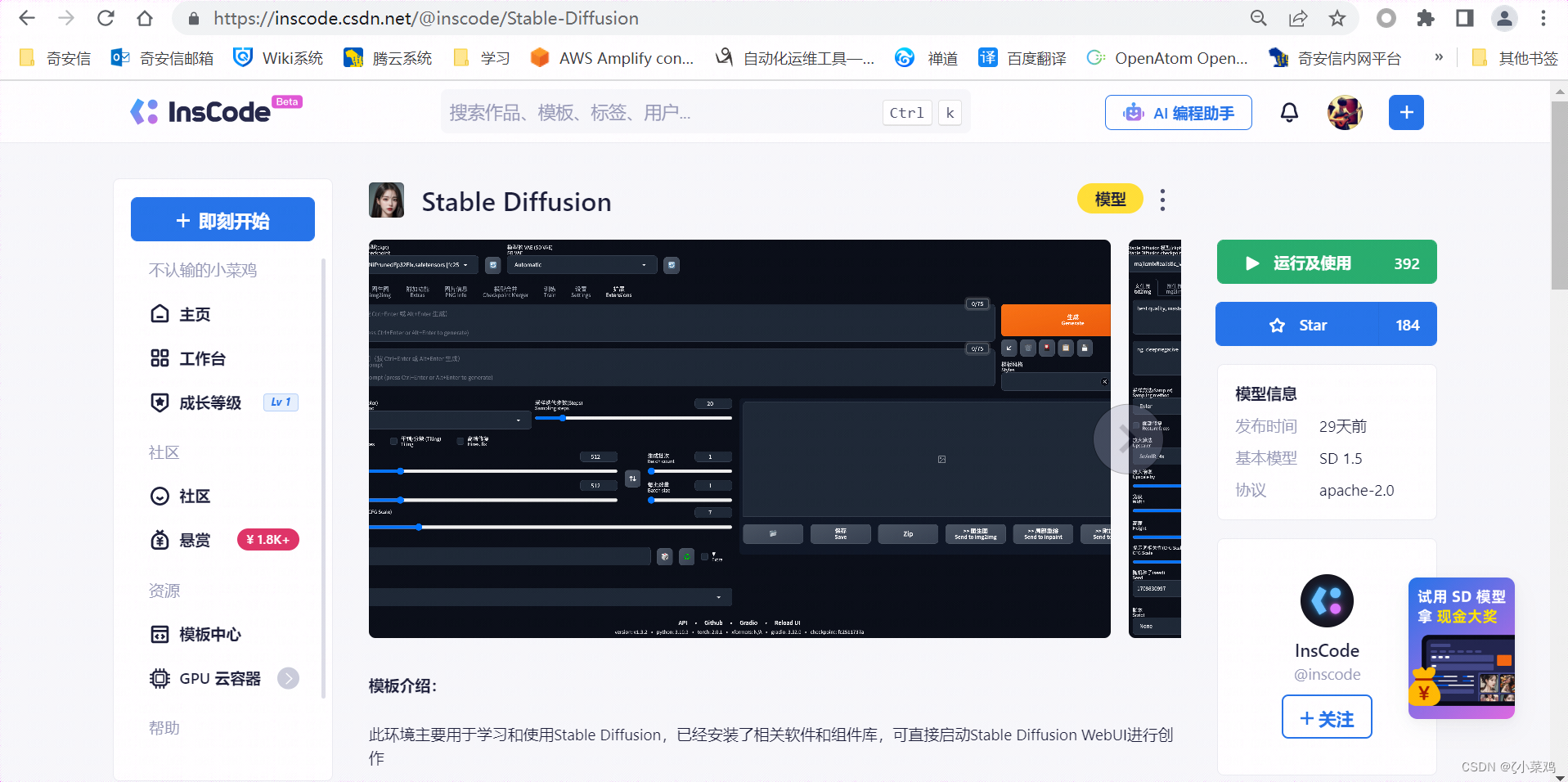
Task: Open the 百度翻译 bookmark
Action: pos(1022,57)
